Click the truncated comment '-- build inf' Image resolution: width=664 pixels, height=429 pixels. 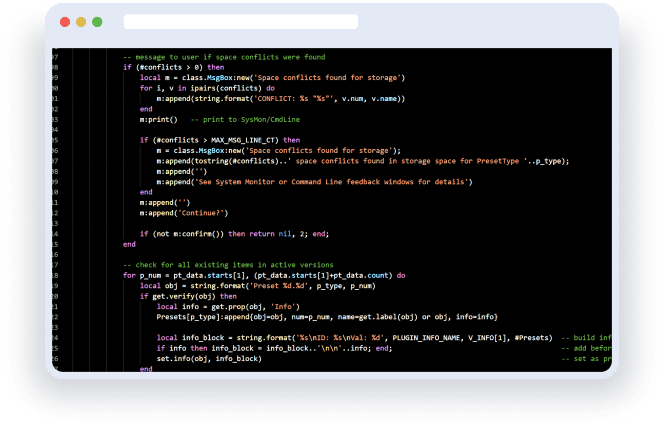pyautogui.click(x=587, y=338)
